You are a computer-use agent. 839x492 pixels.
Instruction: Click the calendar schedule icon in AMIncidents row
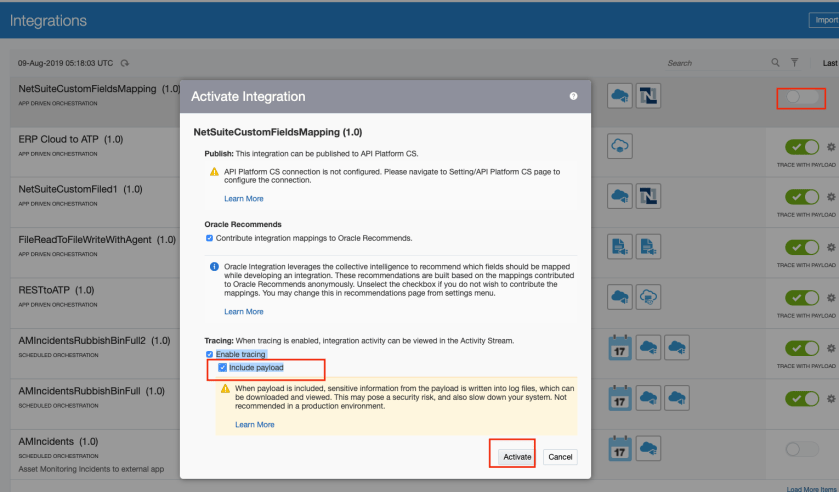coord(620,451)
